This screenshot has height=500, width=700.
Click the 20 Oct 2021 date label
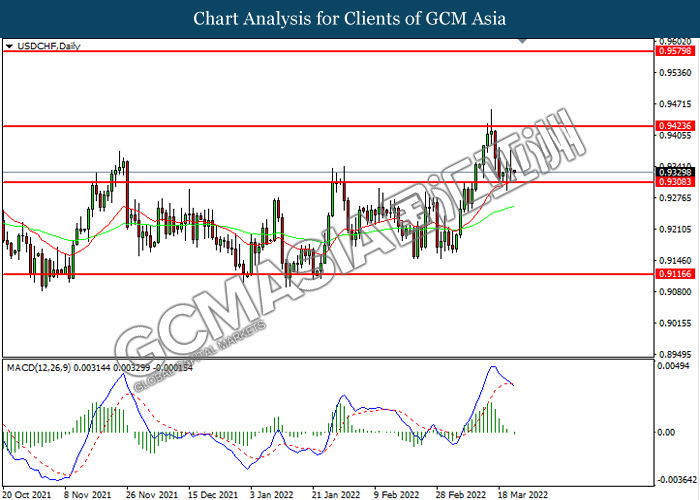(27, 495)
